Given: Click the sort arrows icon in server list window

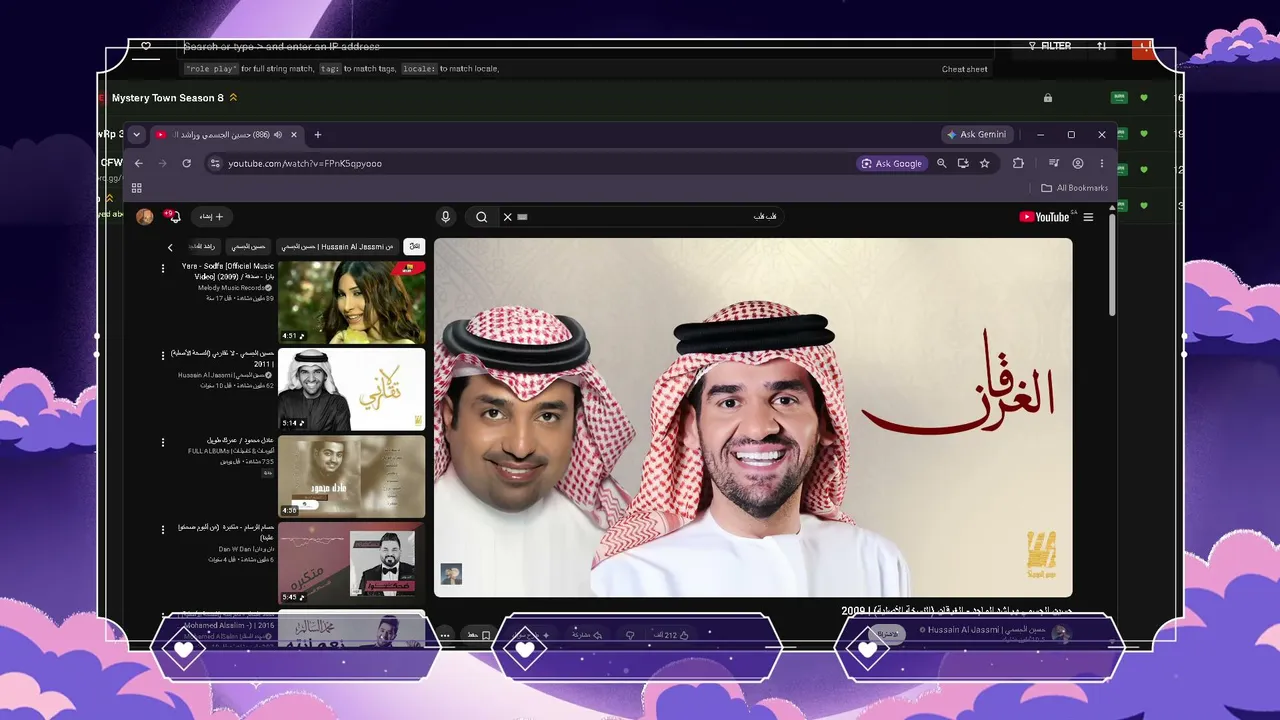Looking at the screenshot, I should [x=1101, y=46].
